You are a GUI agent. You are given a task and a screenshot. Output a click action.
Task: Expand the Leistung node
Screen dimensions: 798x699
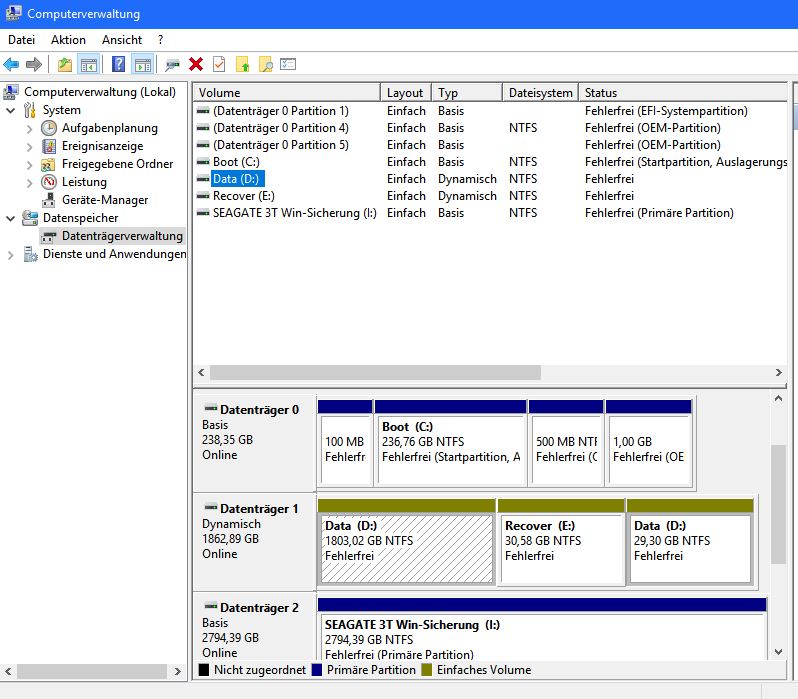30,183
